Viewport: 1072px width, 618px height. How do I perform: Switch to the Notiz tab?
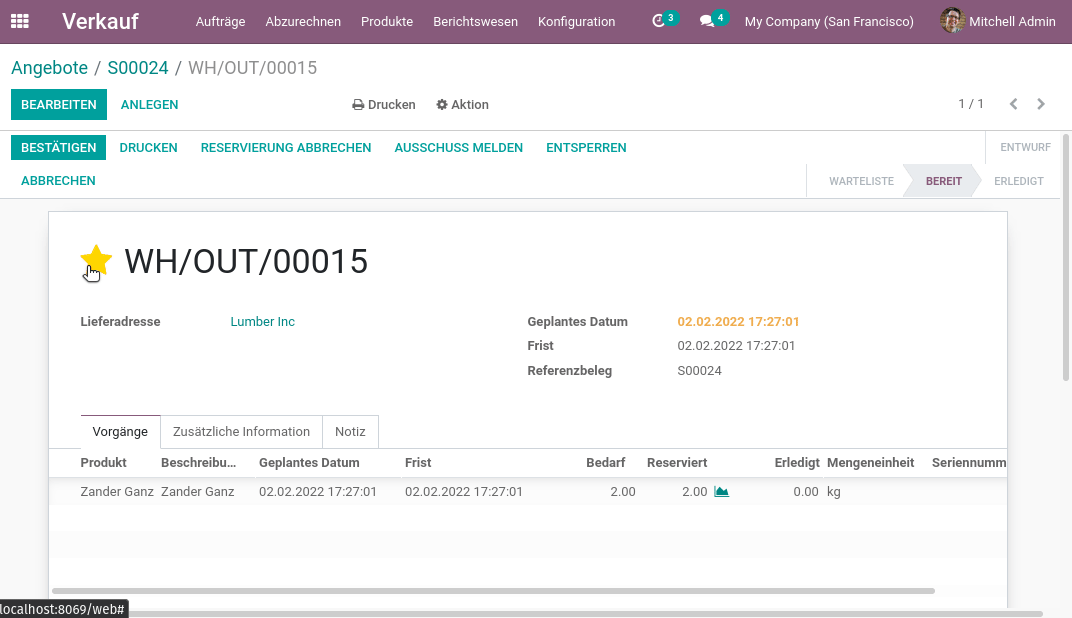(x=350, y=431)
